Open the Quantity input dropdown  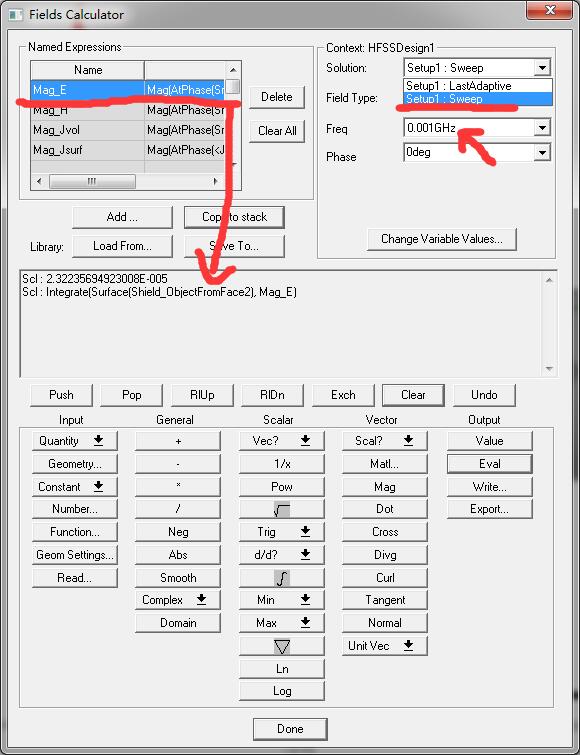point(75,441)
